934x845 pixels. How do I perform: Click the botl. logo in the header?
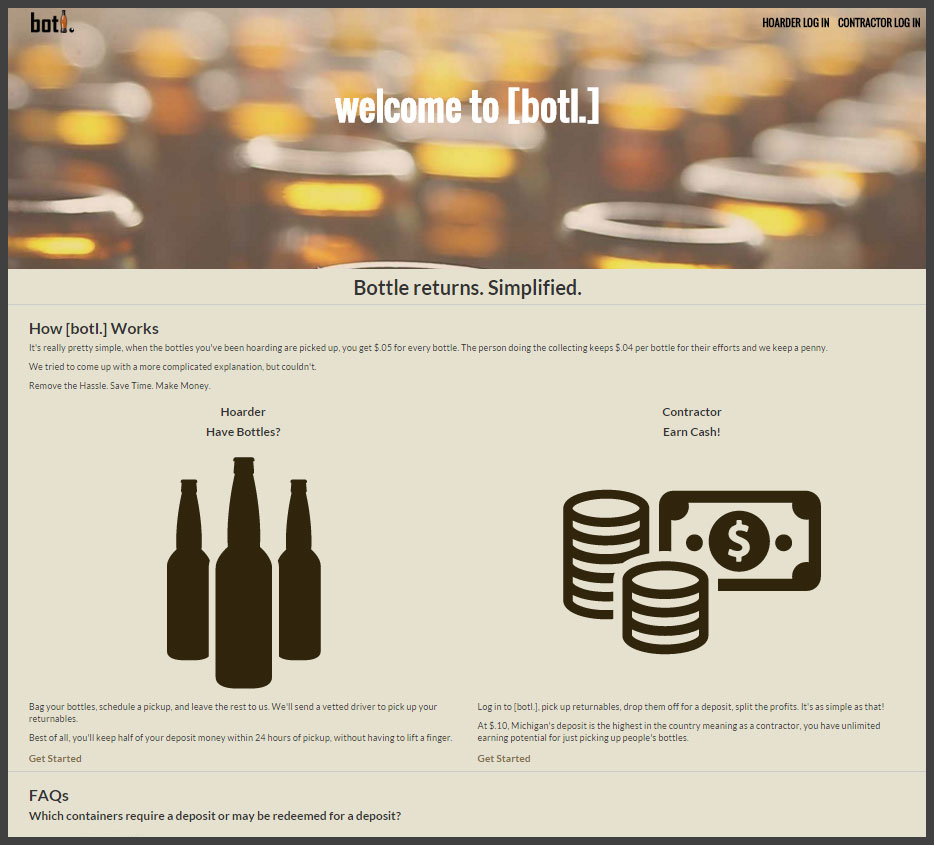[x=52, y=22]
